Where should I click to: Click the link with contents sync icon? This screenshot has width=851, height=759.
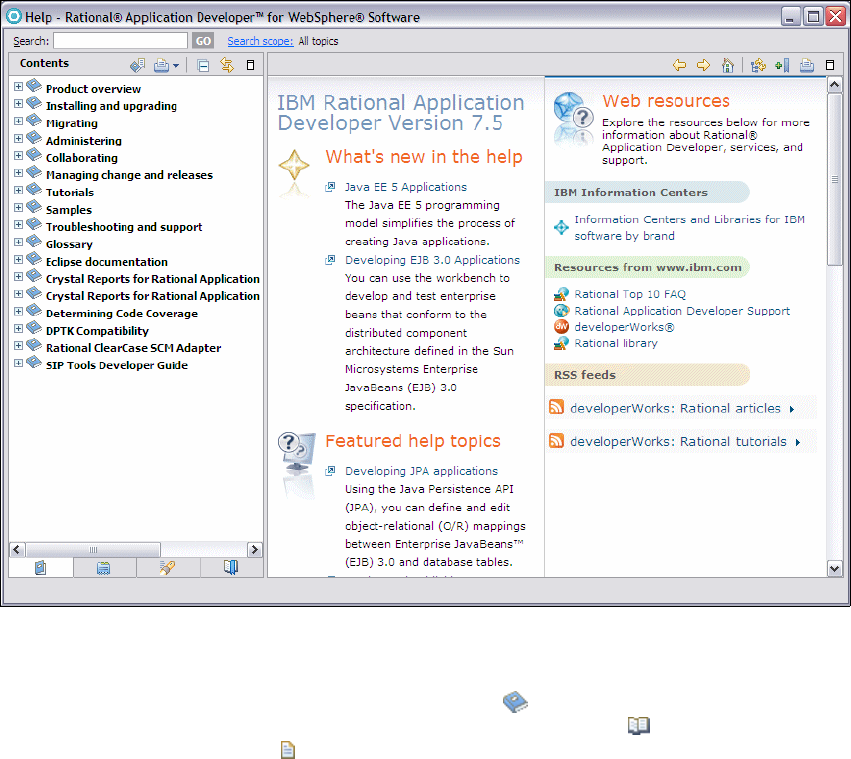(x=227, y=65)
